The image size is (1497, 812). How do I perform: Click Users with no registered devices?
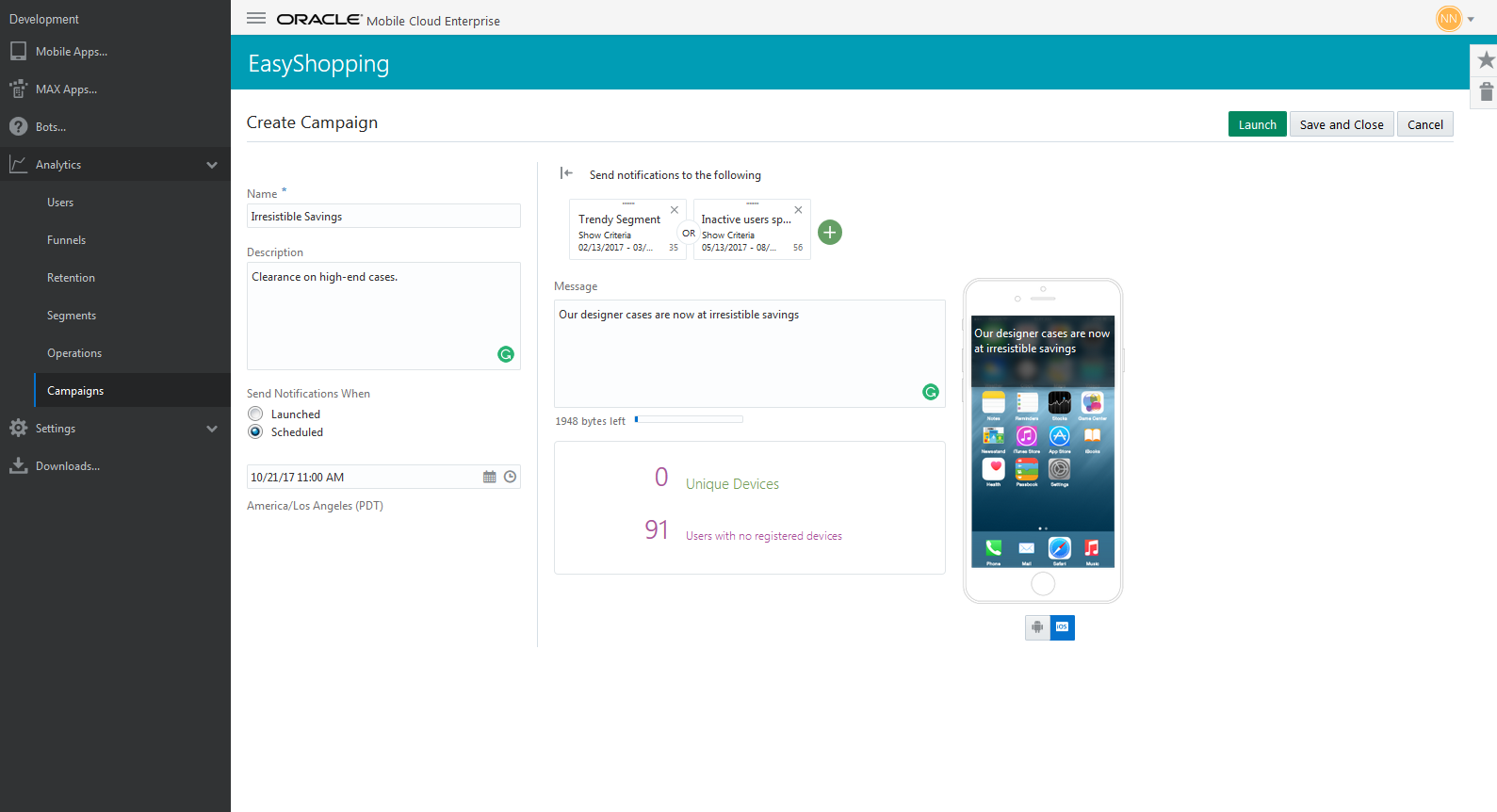click(x=764, y=536)
